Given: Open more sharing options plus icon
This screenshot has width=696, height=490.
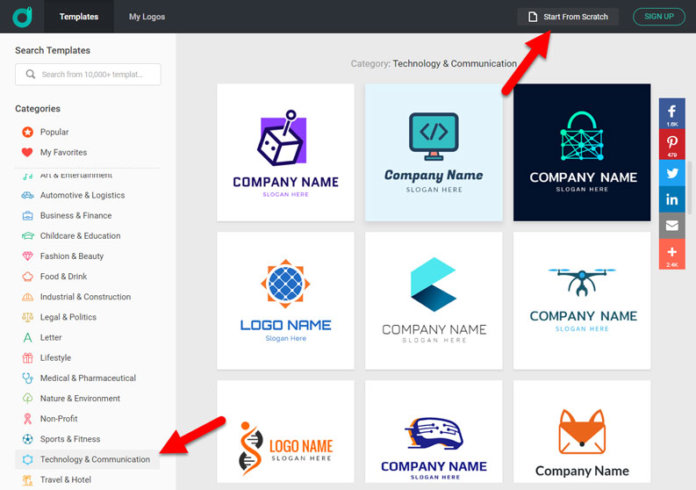Looking at the screenshot, I should point(672,254).
